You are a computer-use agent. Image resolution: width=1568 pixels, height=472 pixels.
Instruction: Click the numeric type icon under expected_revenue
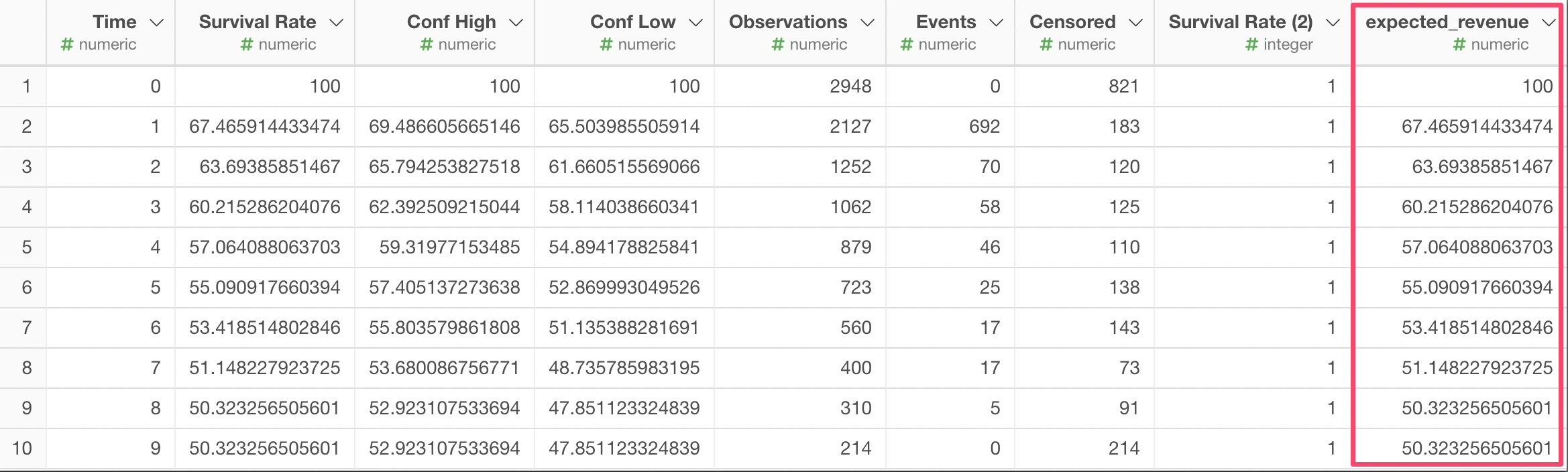click(x=1459, y=45)
